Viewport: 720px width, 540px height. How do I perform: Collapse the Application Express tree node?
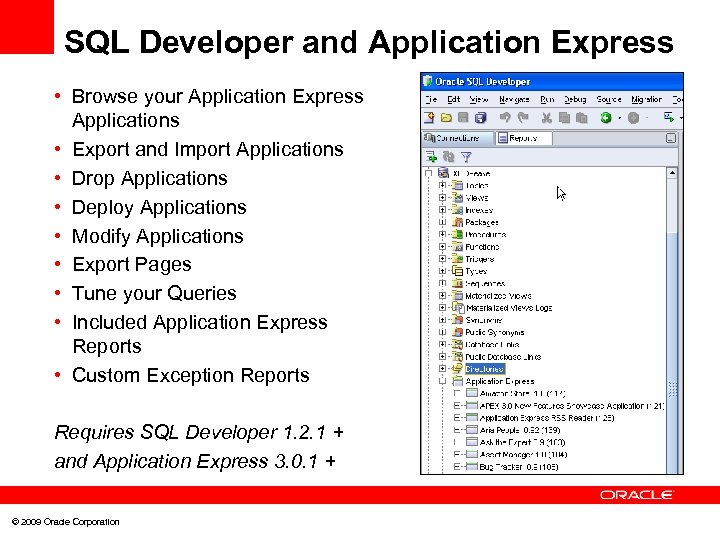(x=442, y=381)
